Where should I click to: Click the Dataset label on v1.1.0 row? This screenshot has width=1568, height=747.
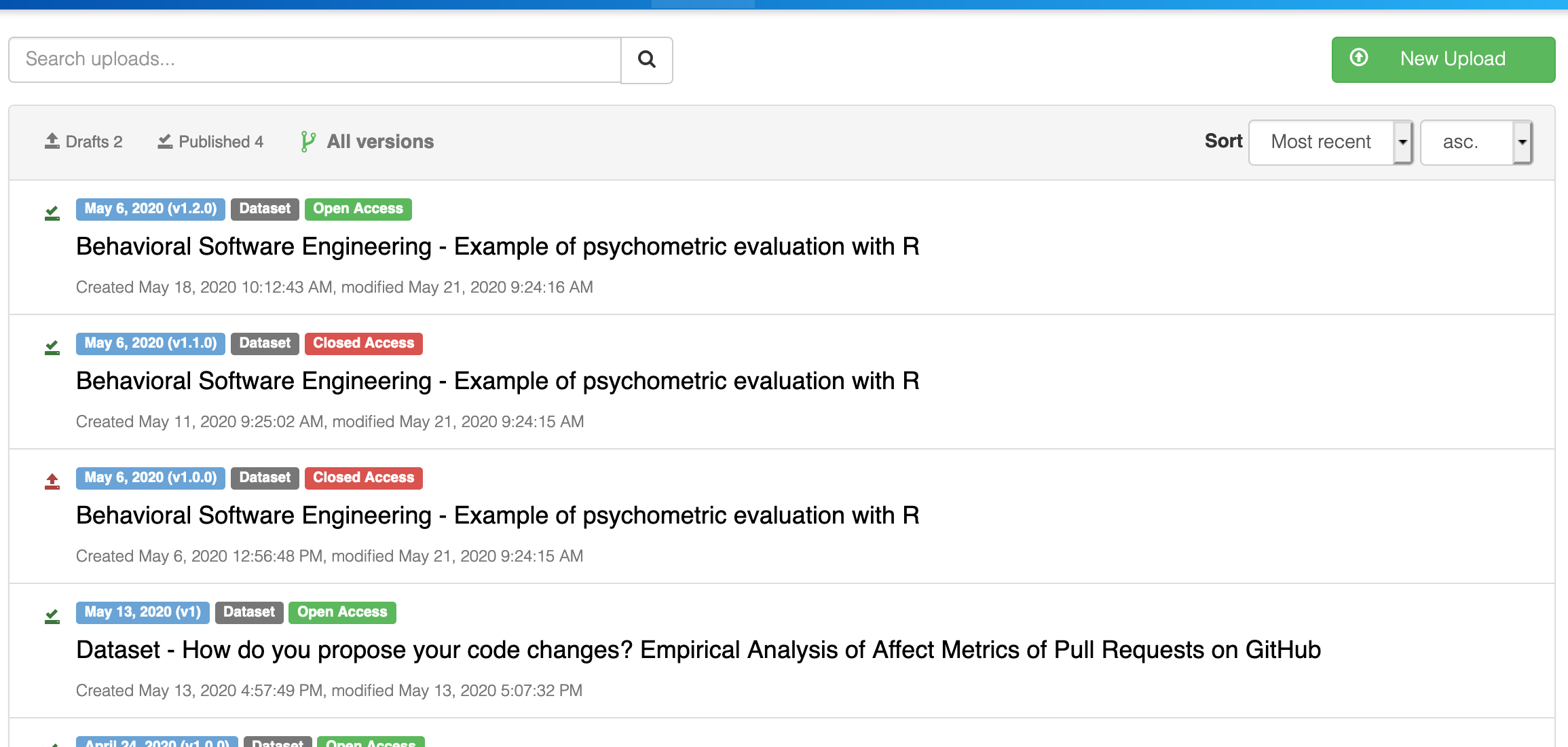click(x=265, y=344)
